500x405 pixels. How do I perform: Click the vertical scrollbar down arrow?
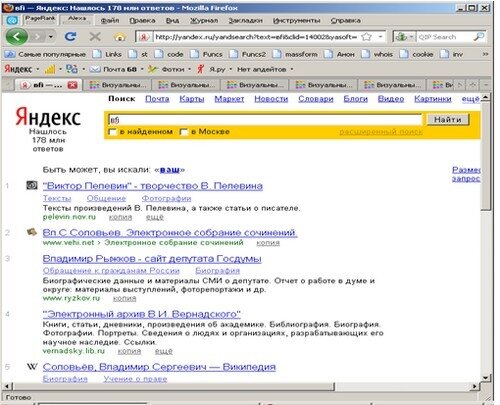(x=486, y=378)
